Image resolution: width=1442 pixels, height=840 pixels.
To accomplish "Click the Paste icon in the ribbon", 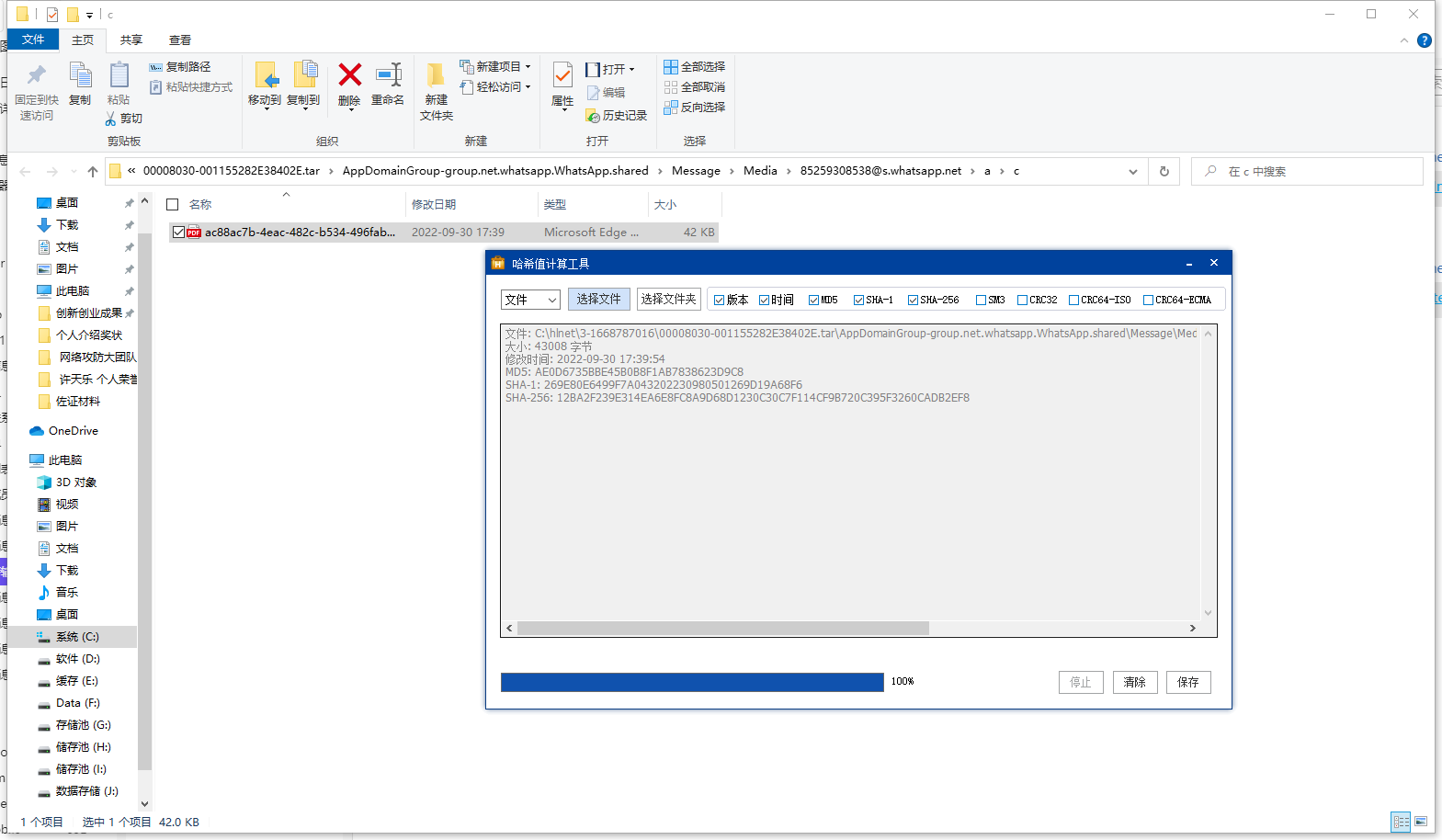I will coord(119,75).
